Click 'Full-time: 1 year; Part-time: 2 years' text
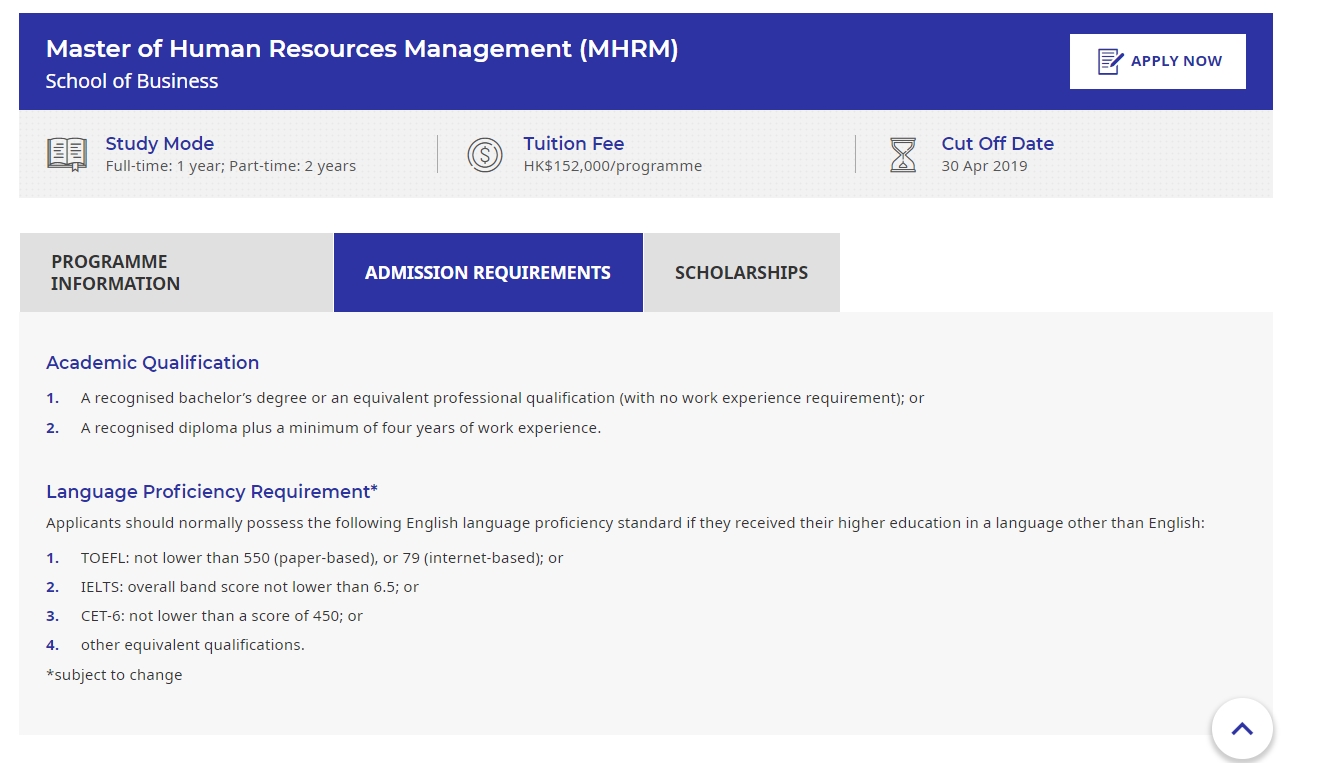The width and height of the screenshot is (1324, 763). [x=231, y=166]
